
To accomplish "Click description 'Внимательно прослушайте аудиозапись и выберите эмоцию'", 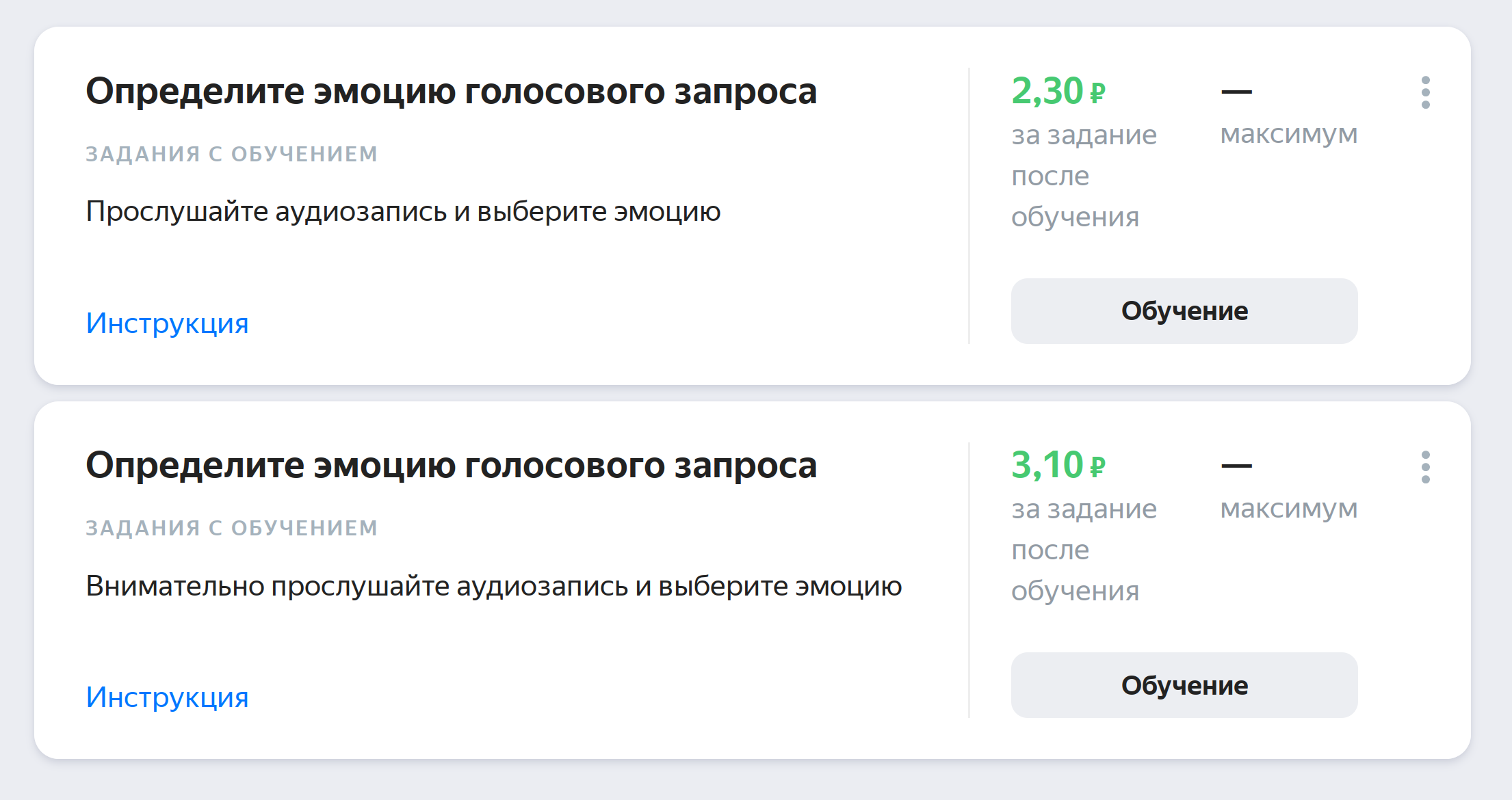I will coord(493,586).
